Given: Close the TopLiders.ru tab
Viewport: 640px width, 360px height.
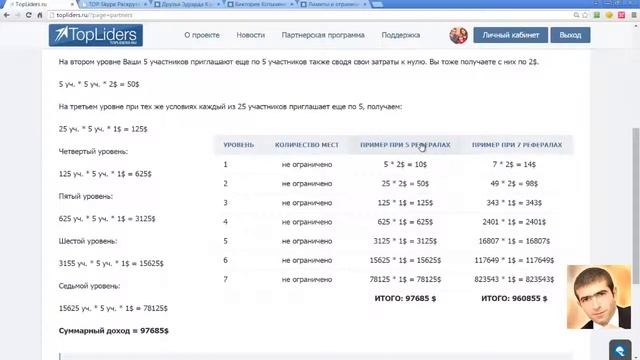Looking at the screenshot, I should pos(72,4).
